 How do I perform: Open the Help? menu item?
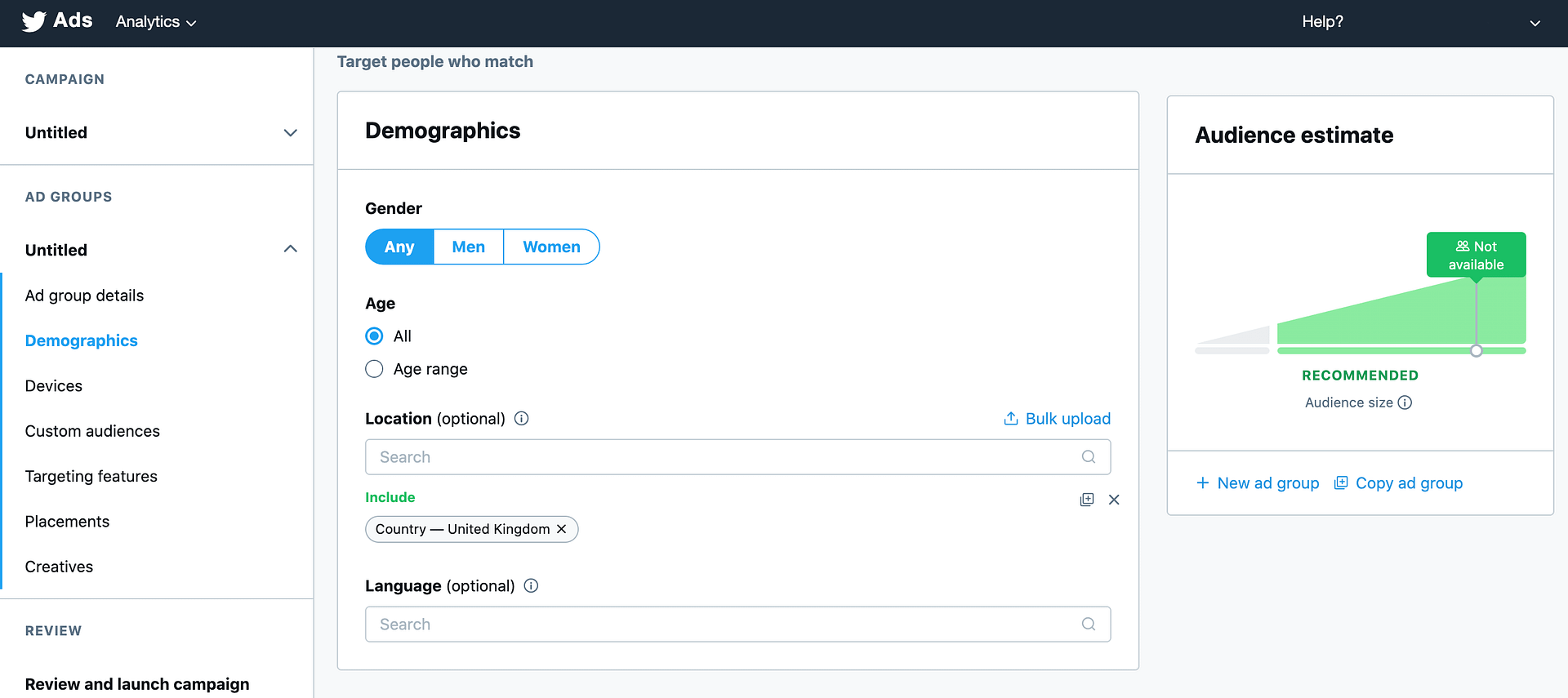click(x=1322, y=22)
